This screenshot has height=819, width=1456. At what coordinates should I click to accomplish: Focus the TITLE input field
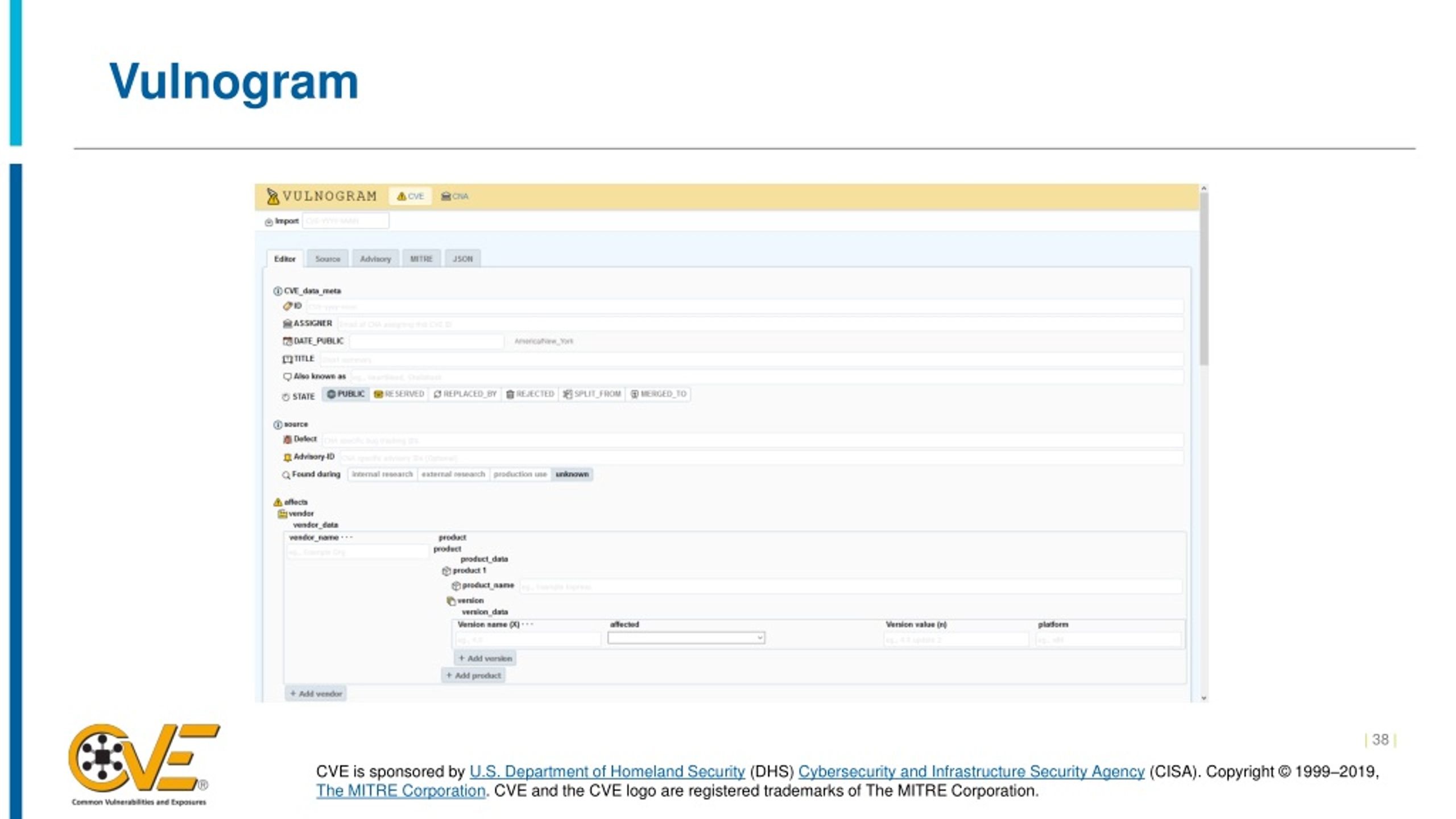751,359
